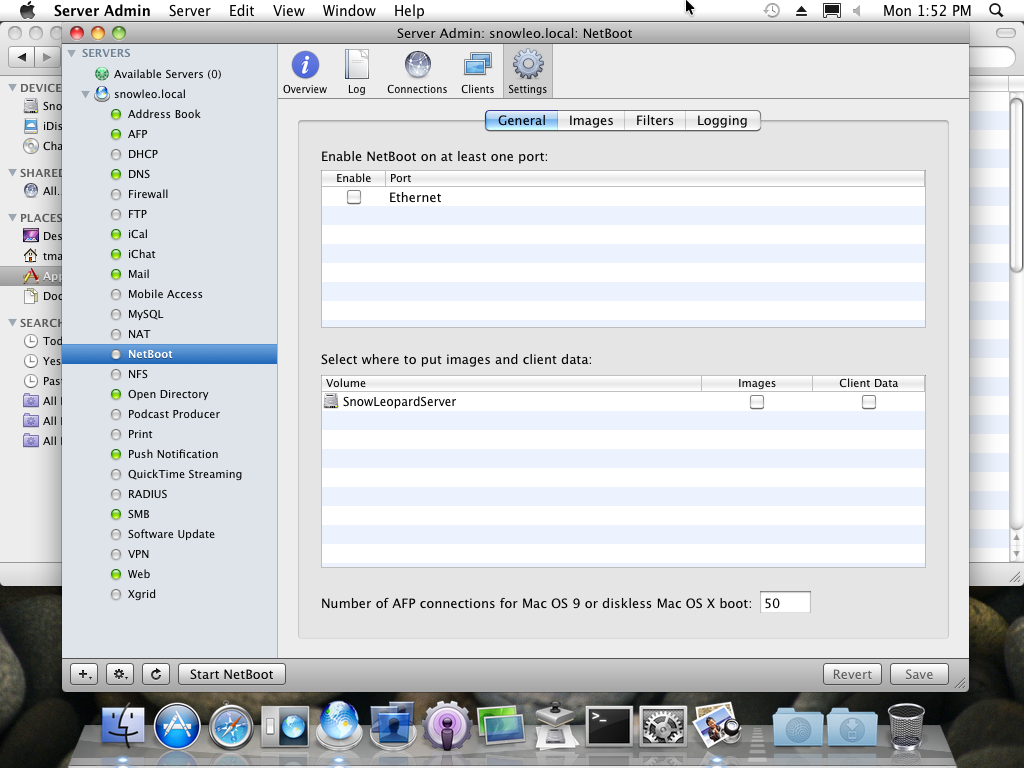The image size is (1024, 768).
Task: Open the Help menu
Action: (409, 10)
